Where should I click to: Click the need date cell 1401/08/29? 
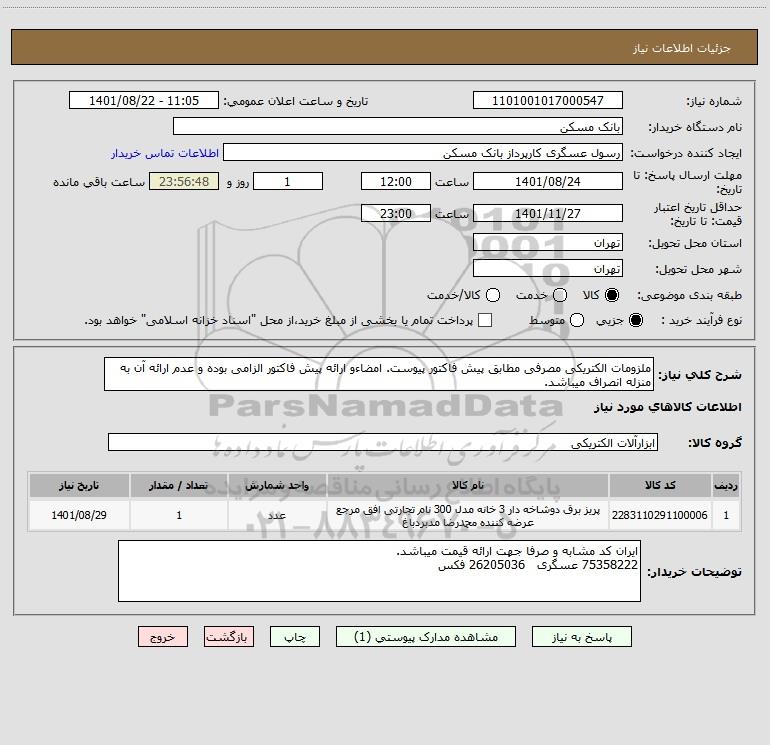[x=79, y=515]
